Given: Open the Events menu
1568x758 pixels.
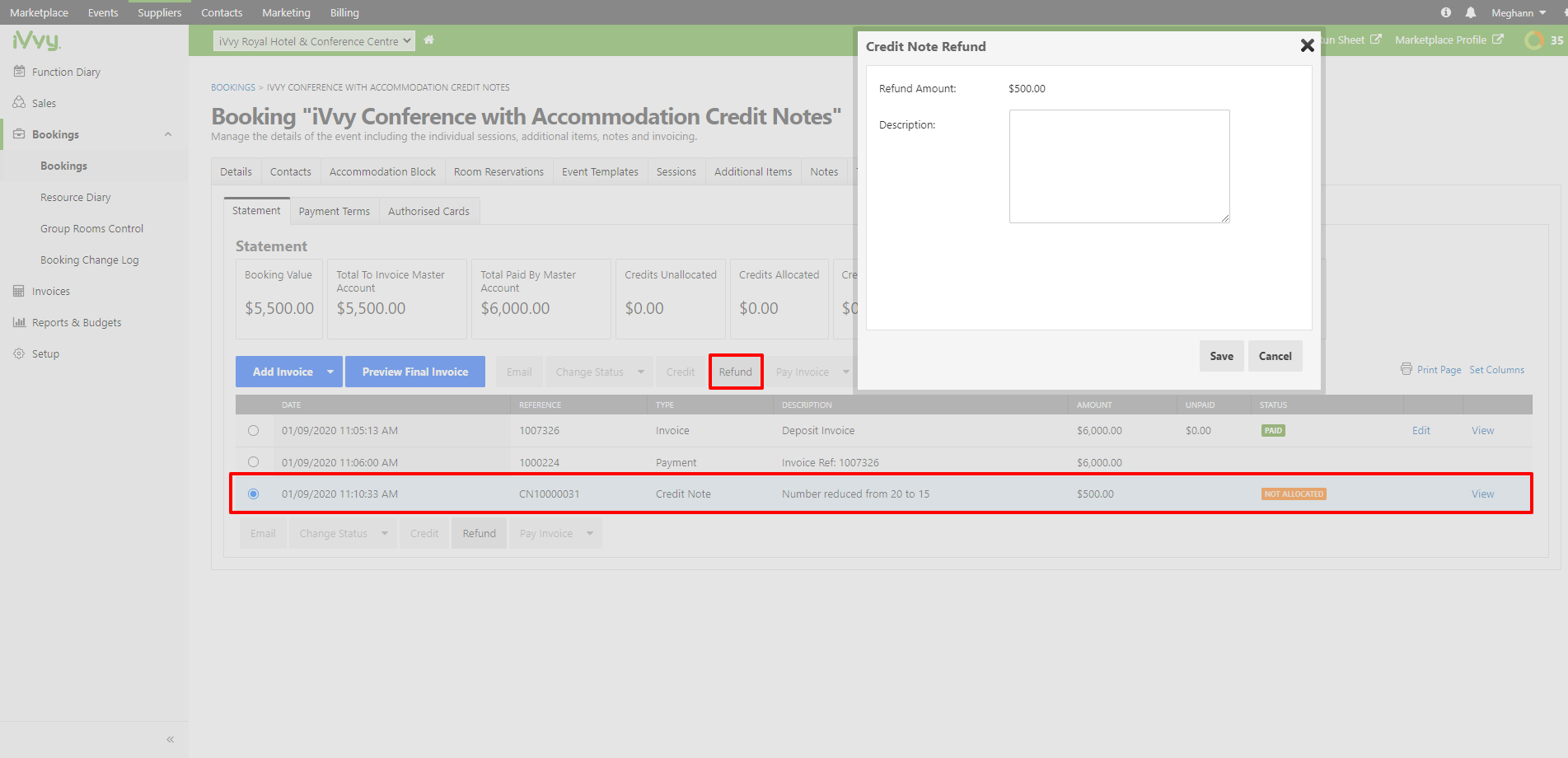Looking at the screenshot, I should click(x=103, y=12).
